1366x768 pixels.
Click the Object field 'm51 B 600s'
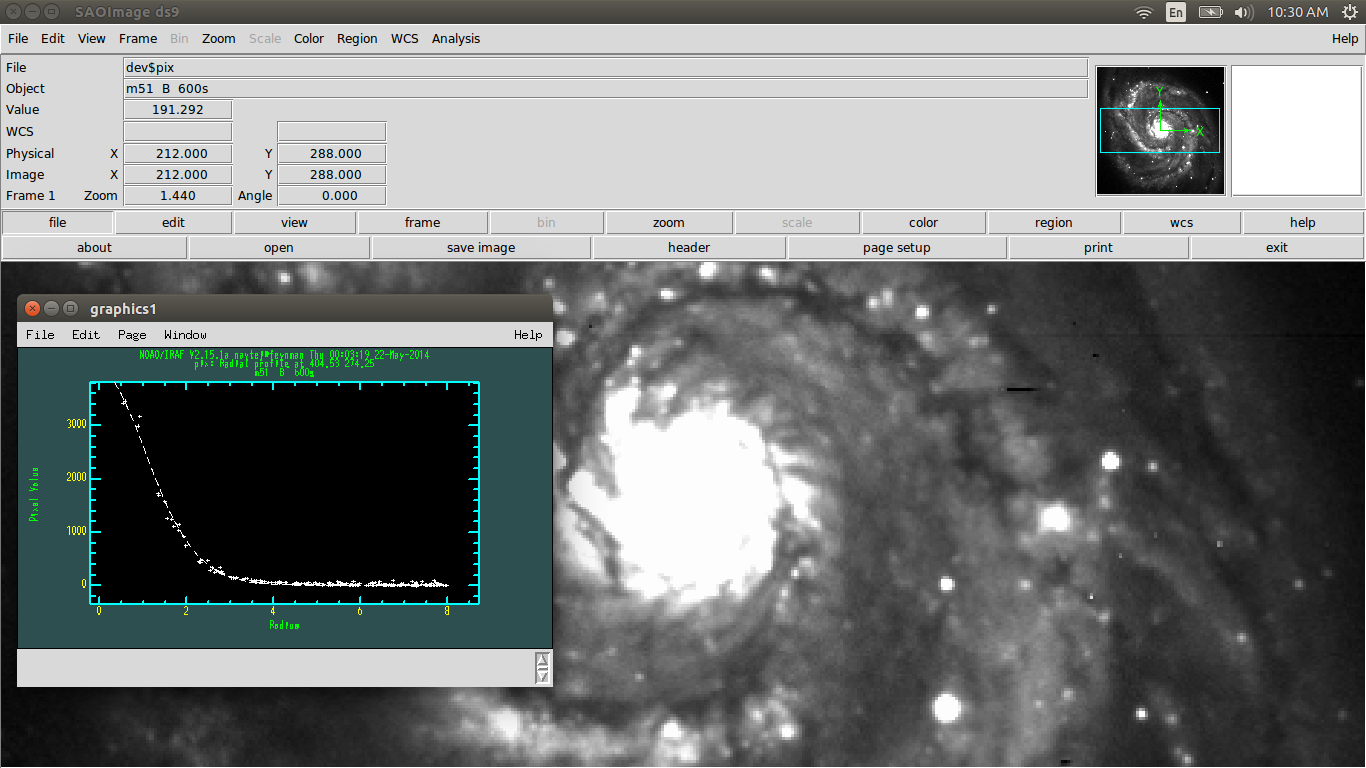tap(605, 88)
